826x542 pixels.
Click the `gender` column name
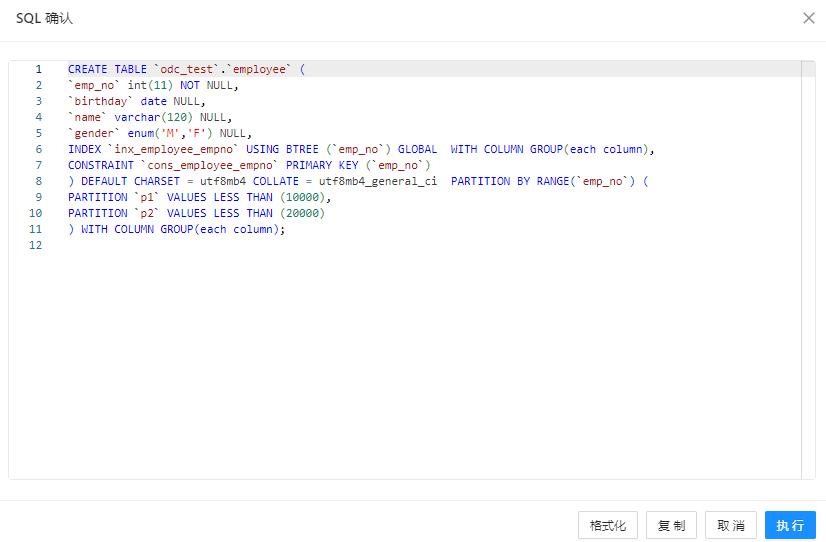coord(94,133)
